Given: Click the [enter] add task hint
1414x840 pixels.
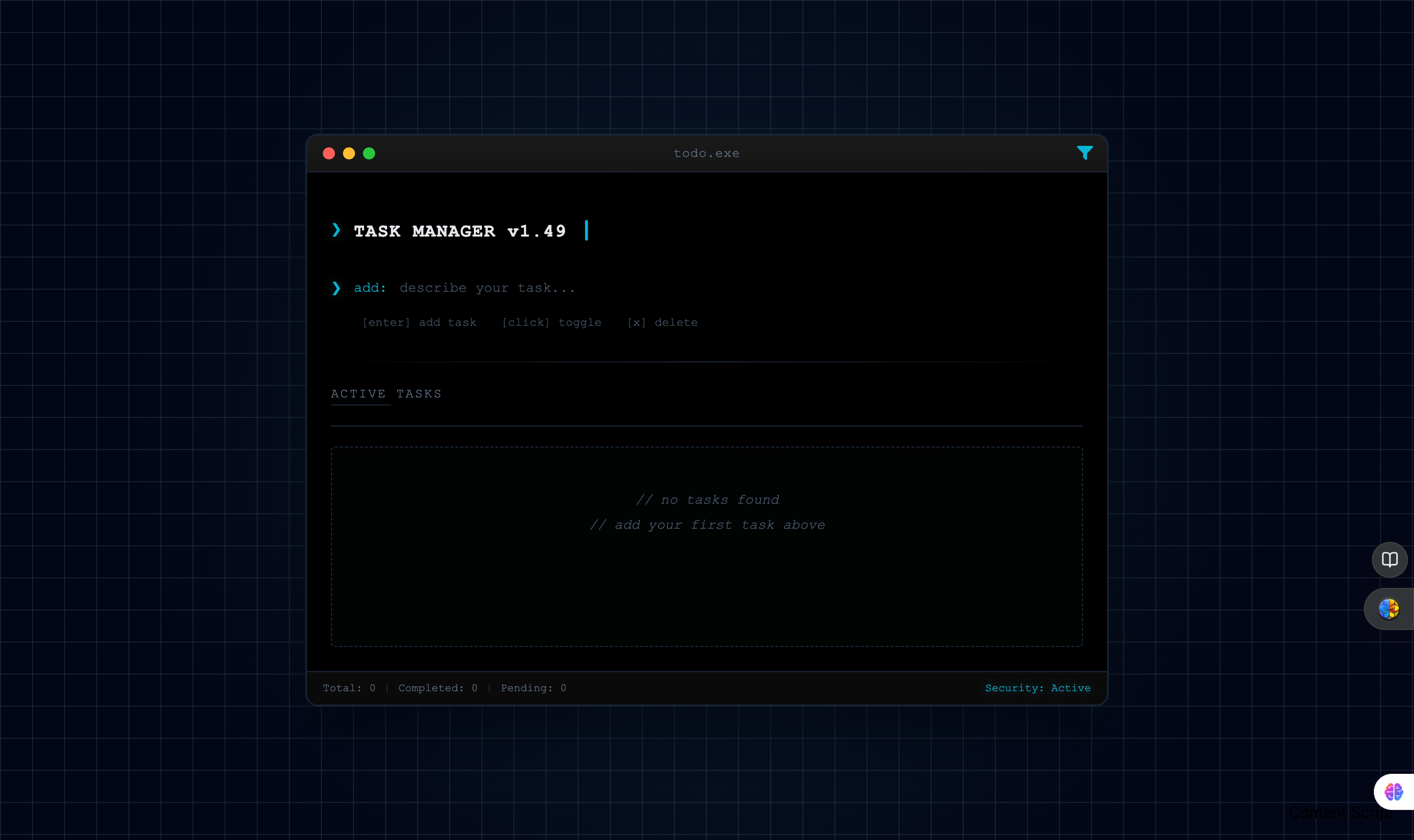Looking at the screenshot, I should pyautogui.click(x=419, y=322).
